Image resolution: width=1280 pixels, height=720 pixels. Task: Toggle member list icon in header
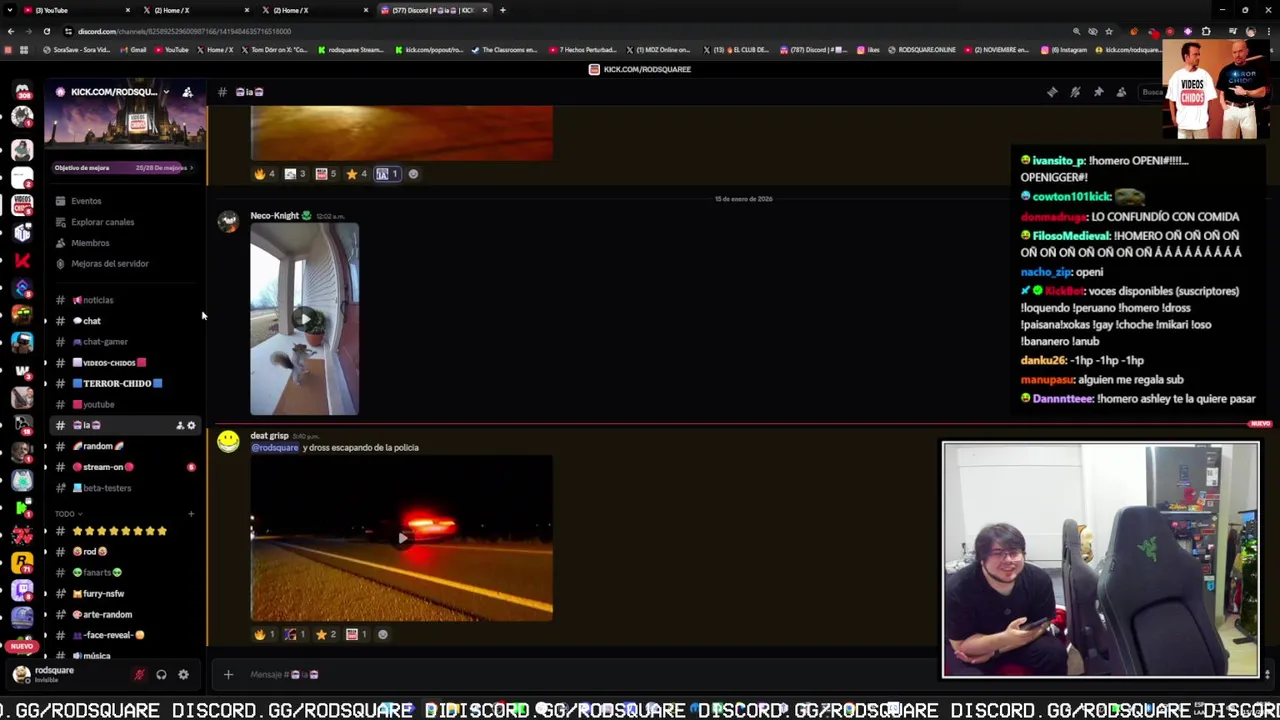(x=1121, y=92)
